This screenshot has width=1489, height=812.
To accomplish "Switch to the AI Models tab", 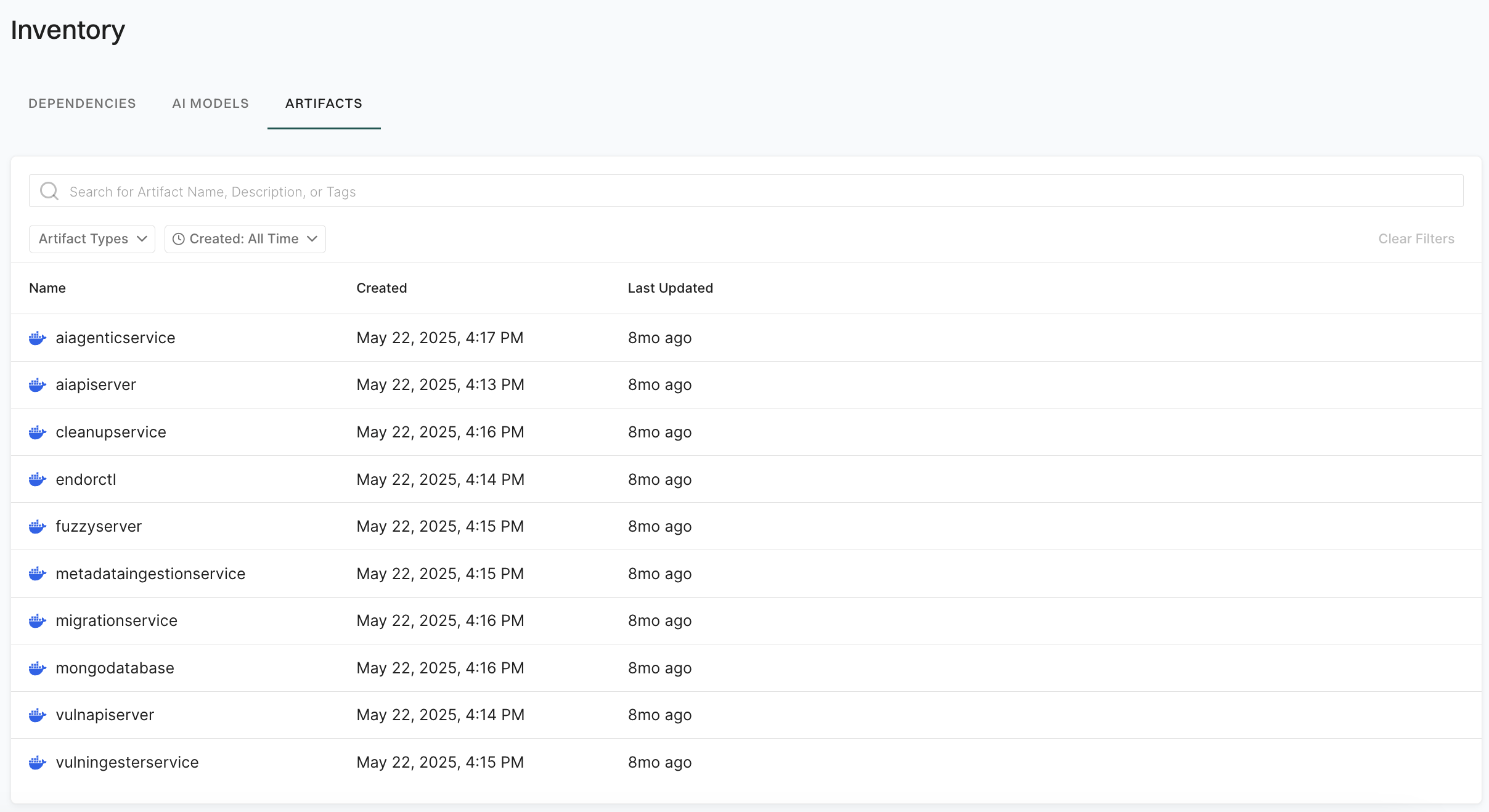I will click(x=210, y=104).
